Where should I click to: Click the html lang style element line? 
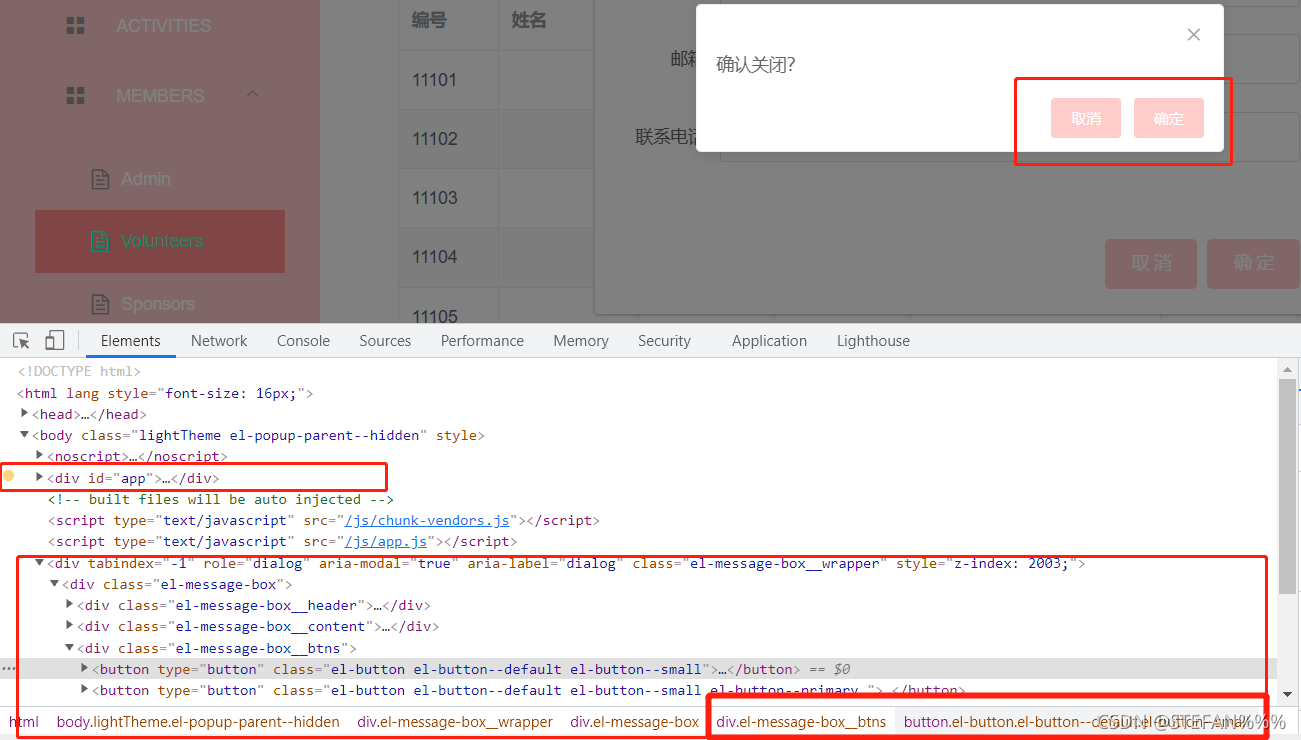(165, 393)
